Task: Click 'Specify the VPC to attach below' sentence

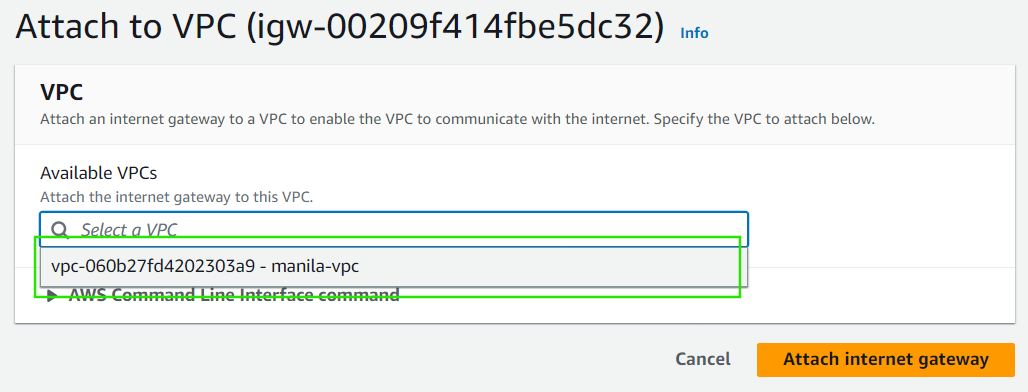Action: click(x=764, y=120)
